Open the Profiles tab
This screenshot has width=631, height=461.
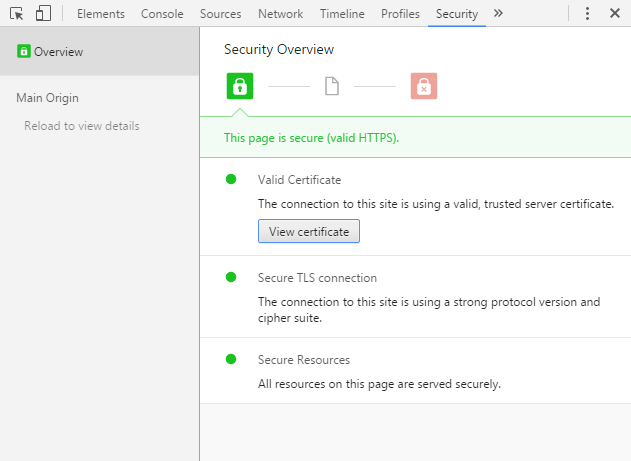point(400,14)
